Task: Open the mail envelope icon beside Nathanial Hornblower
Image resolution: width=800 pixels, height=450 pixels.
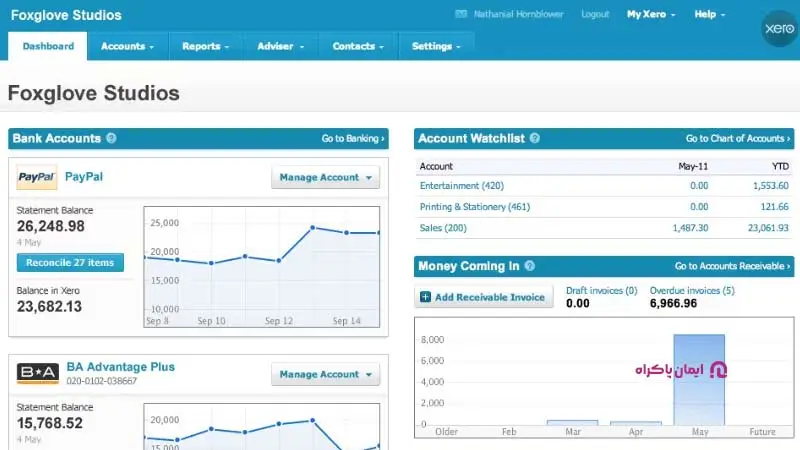Action: [461, 14]
